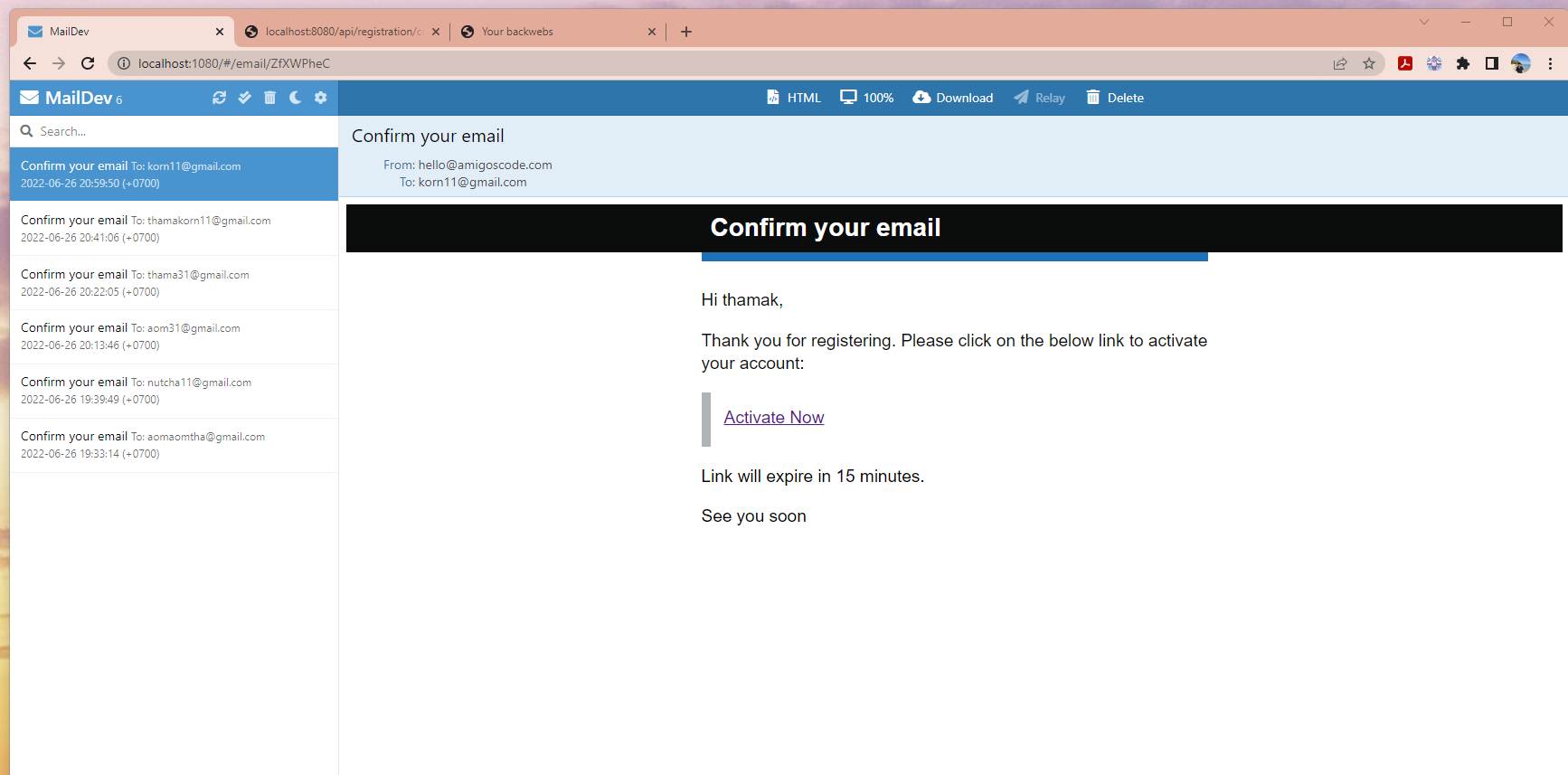Download the current email
This screenshot has width=1568, height=775.
tap(952, 98)
